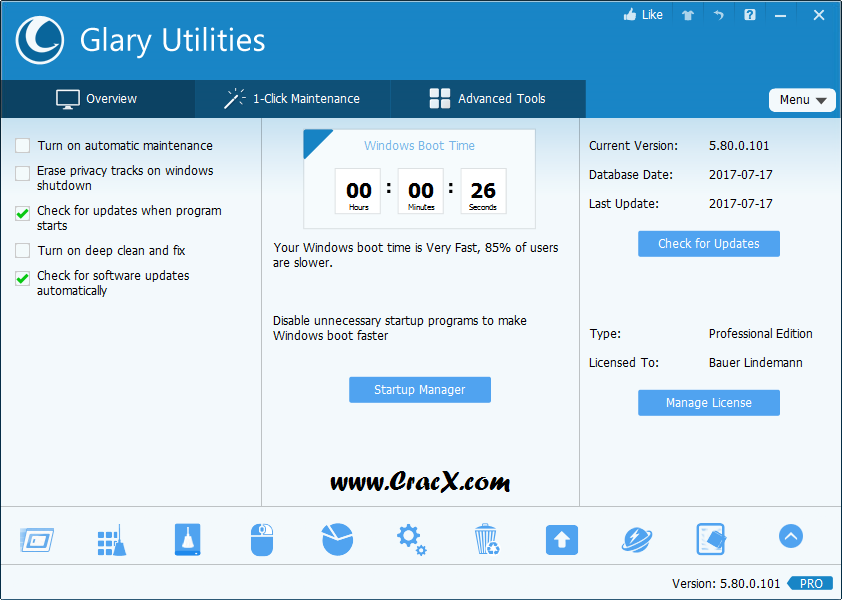Screen dimensions: 842x600
Task: Click the Database Date value 2017-07-17
Action: tap(741, 175)
